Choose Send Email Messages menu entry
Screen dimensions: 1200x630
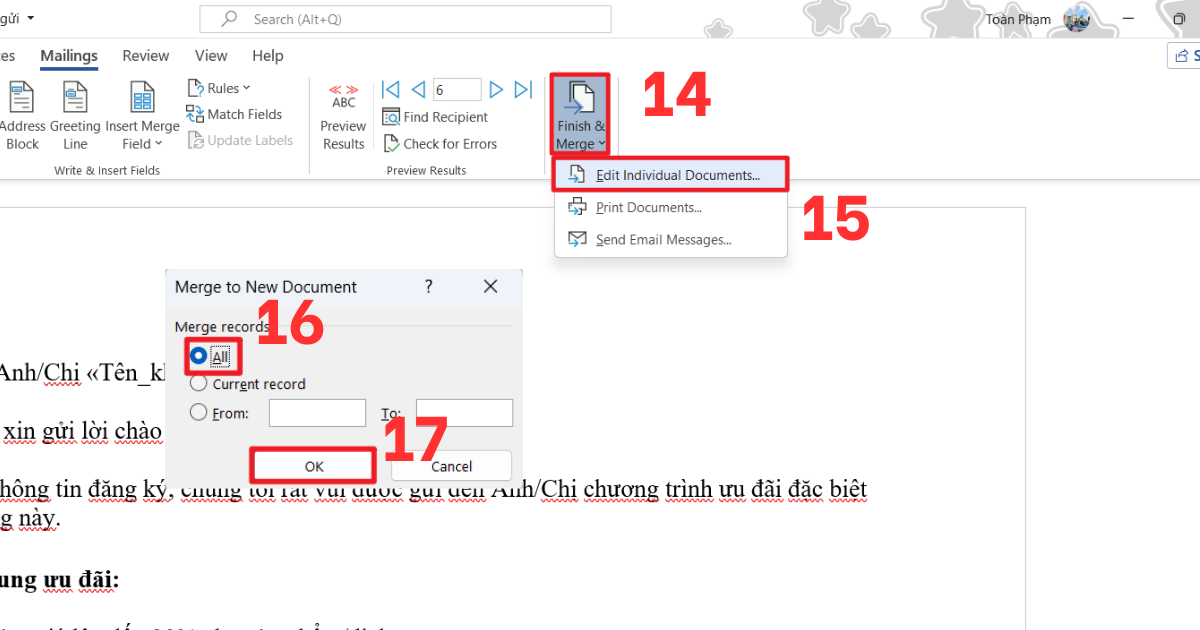[x=671, y=239]
